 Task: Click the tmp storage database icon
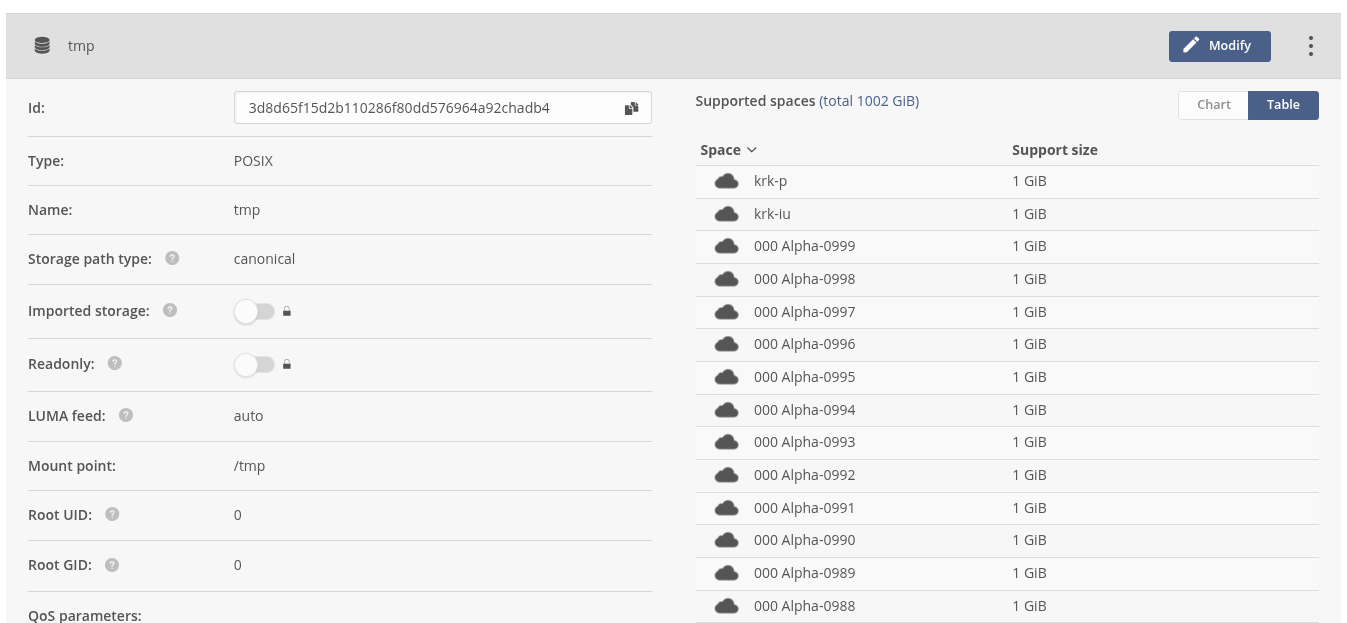(x=42, y=46)
